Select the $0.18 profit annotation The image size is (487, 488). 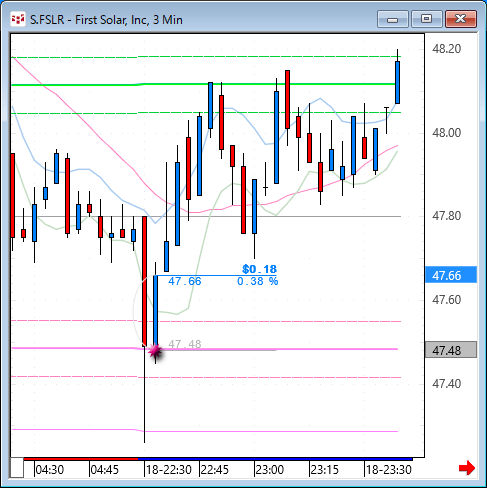[259, 269]
